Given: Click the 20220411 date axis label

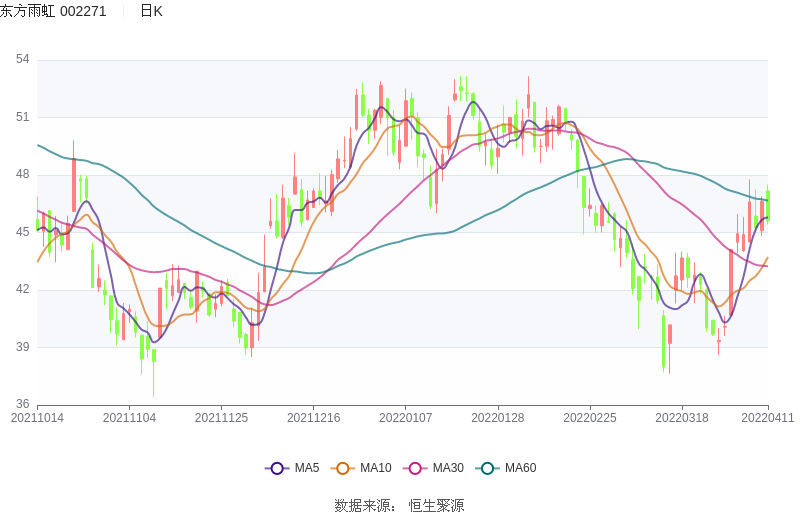Looking at the screenshot, I should tap(768, 418).
